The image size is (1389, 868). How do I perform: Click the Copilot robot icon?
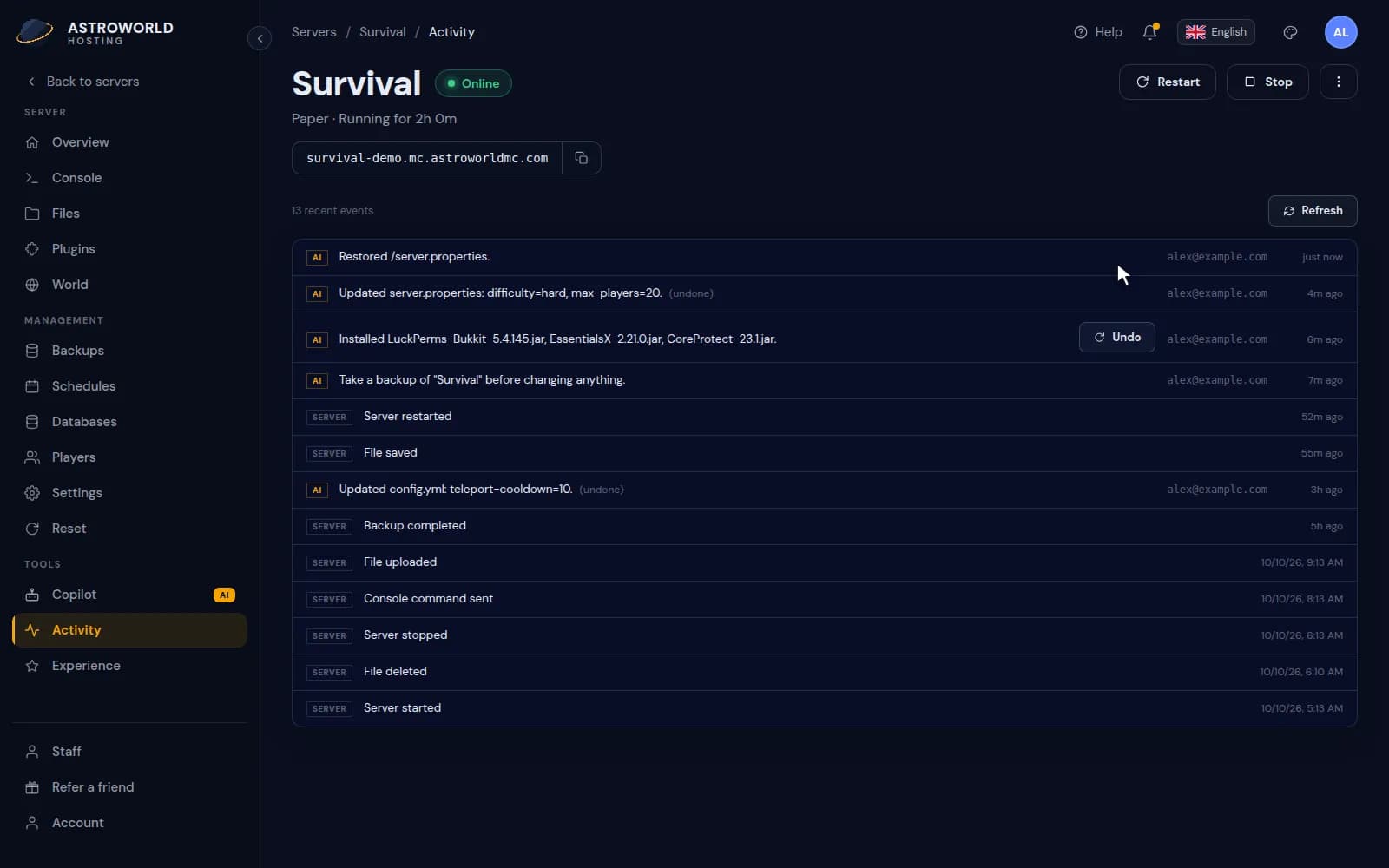point(32,595)
